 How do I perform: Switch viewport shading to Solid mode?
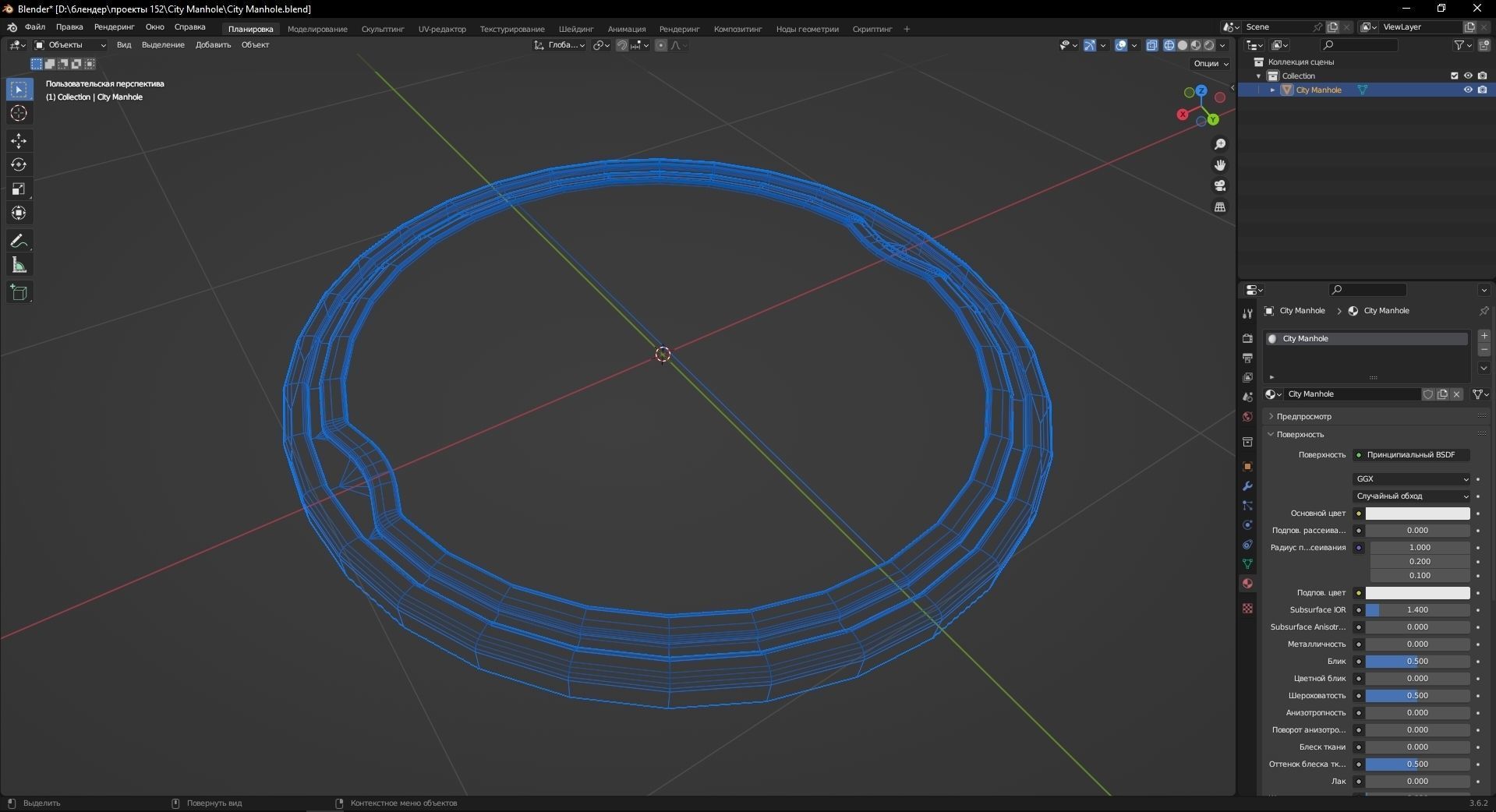[x=1183, y=45]
